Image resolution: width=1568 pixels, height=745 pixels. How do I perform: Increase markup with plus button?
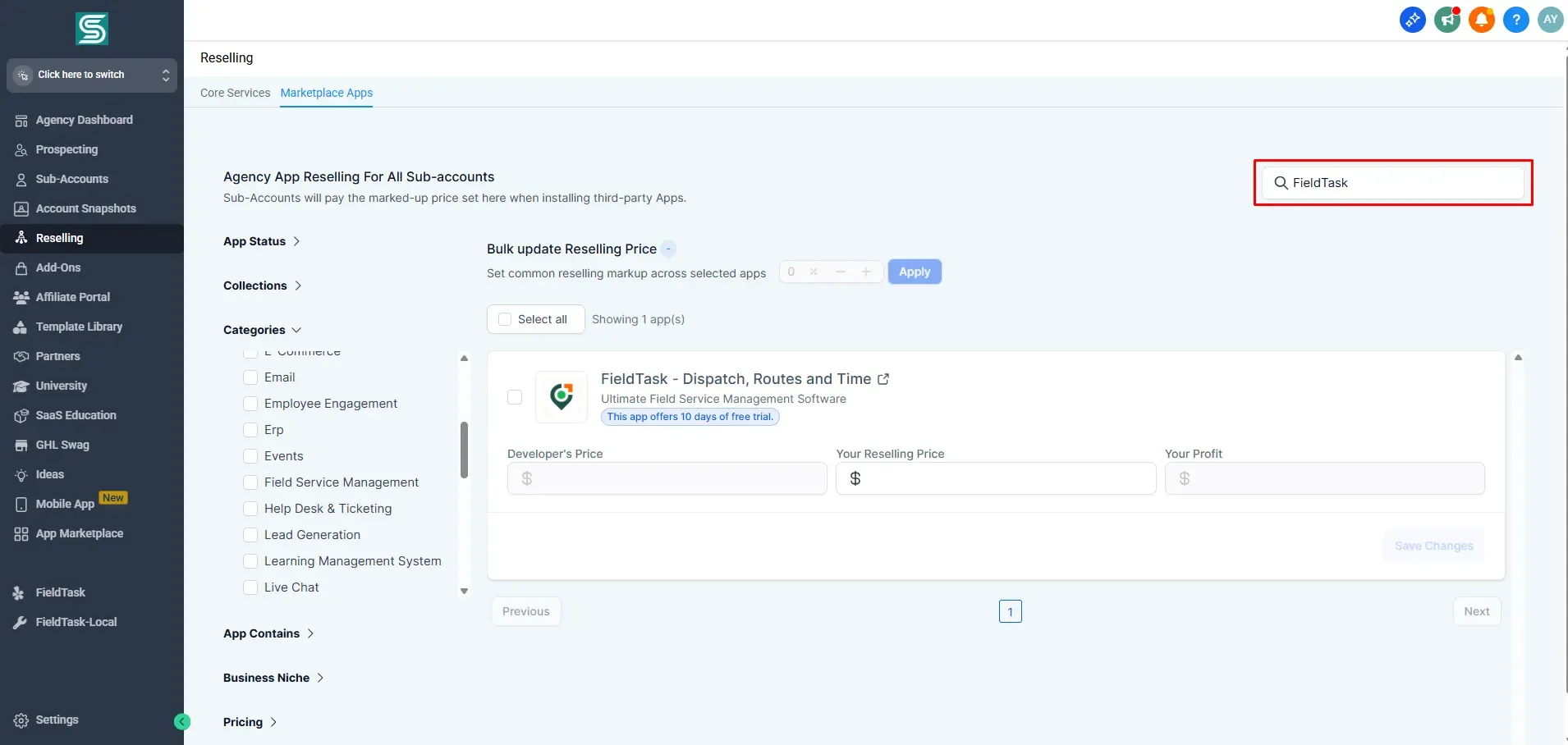click(866, 272)
